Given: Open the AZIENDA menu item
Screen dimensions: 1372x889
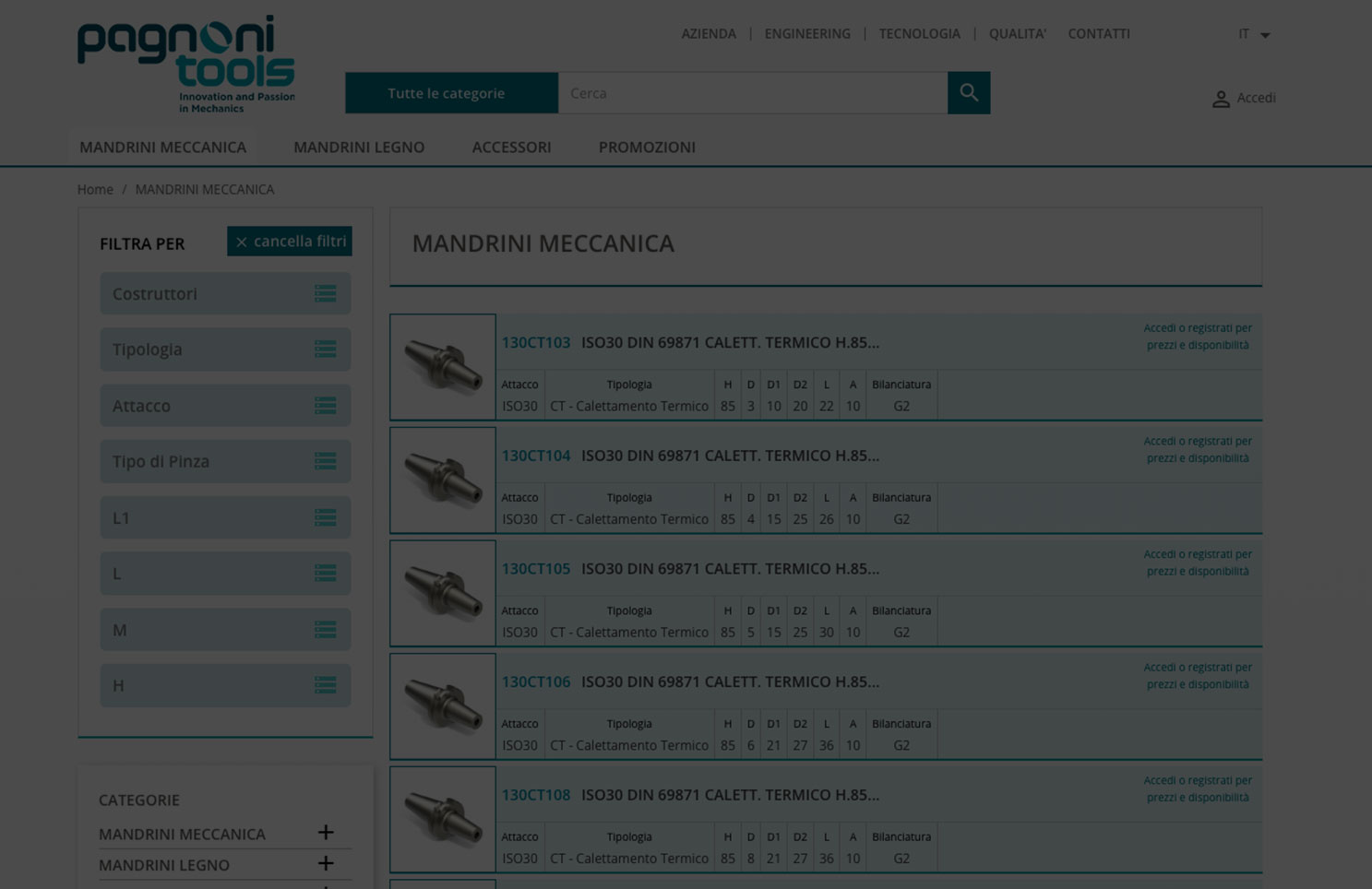Looking at the screenshot, I should pyautogui.click(x=709, y=33).
